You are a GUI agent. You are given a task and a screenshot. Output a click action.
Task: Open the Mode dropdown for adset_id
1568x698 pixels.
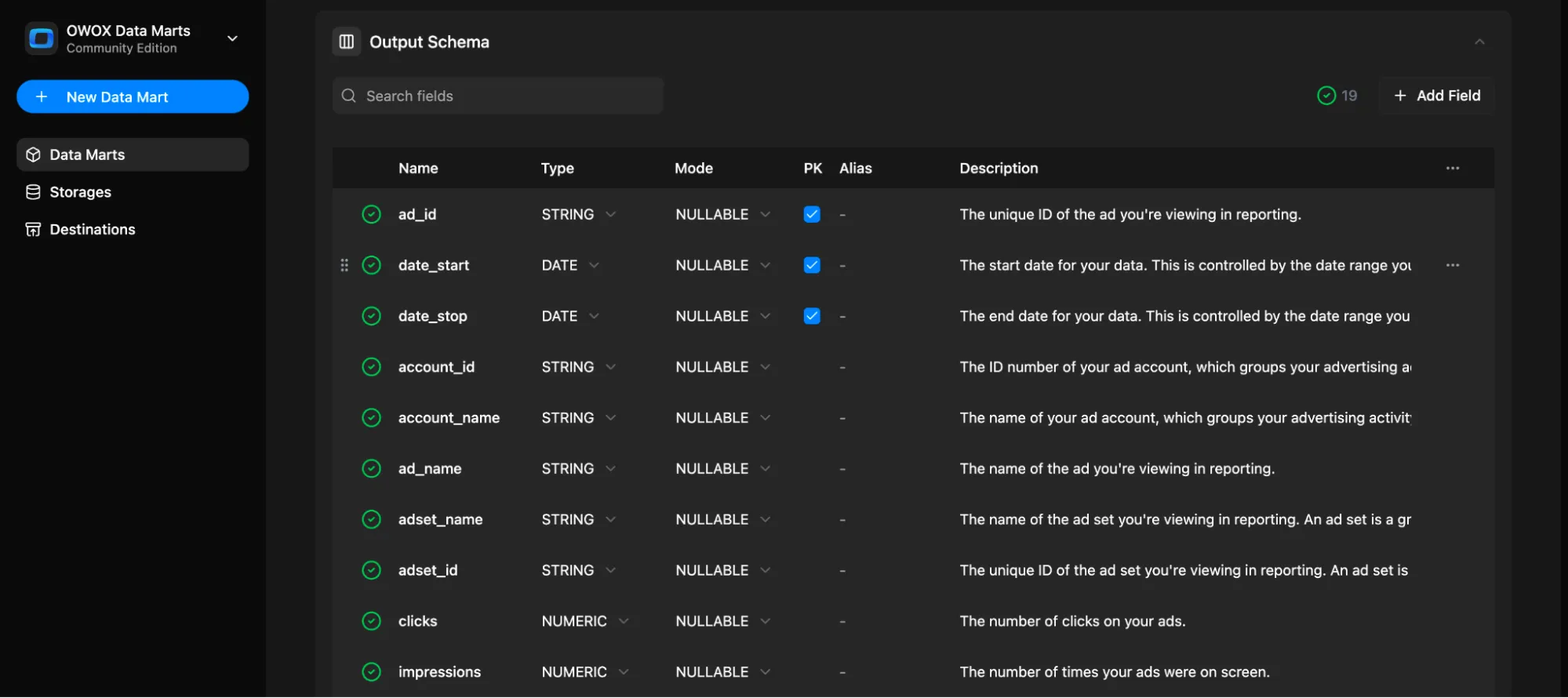(723, 570)
